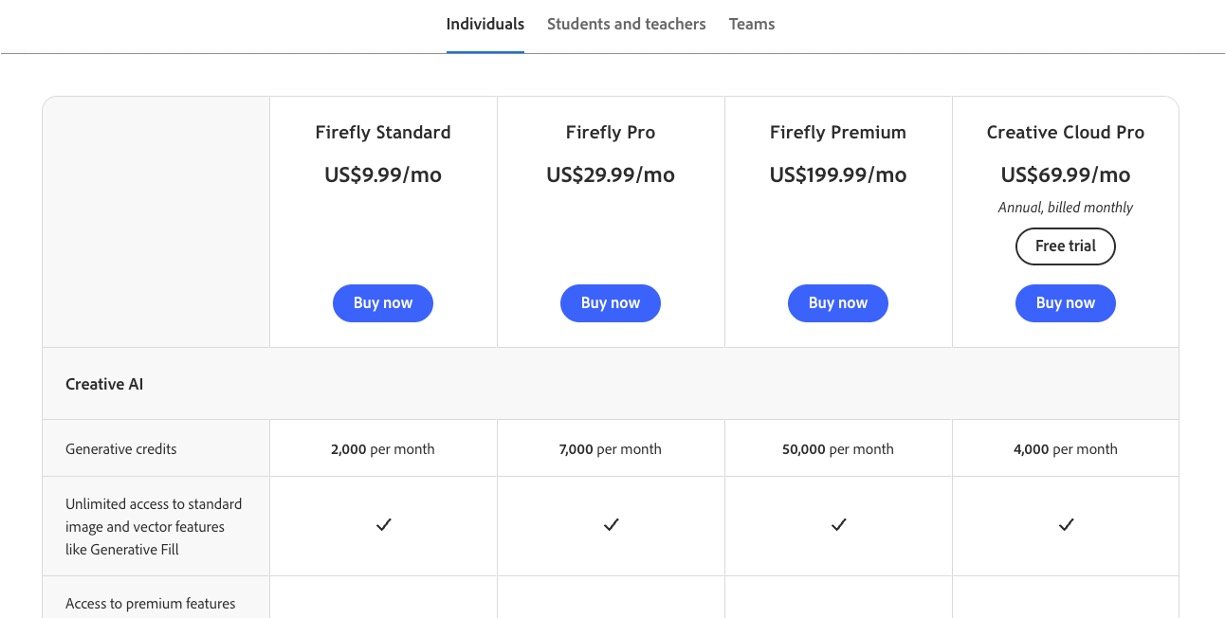1226x618 pixels.
Task: Click the Creative Cloud Pro plan heading
Action: (x=1065, y=132)
